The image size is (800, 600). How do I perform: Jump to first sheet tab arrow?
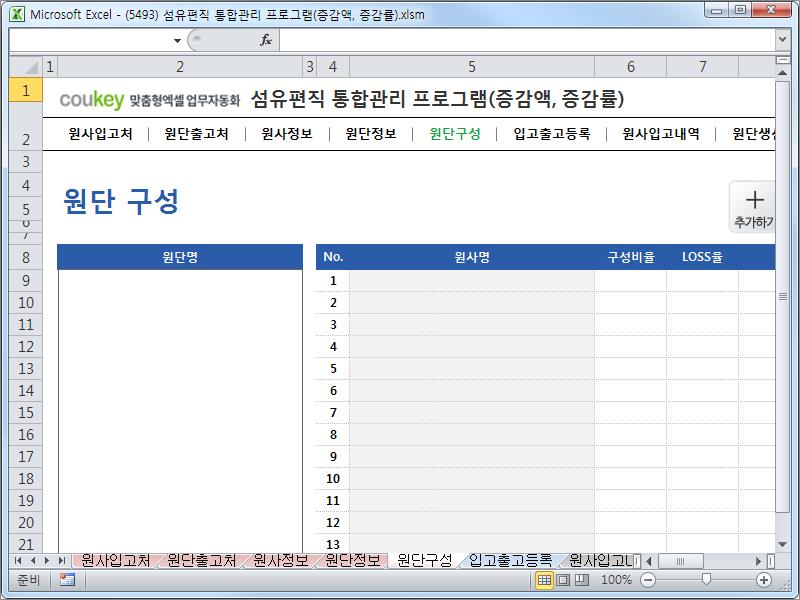pyautogui.click(x=18, y=561)
